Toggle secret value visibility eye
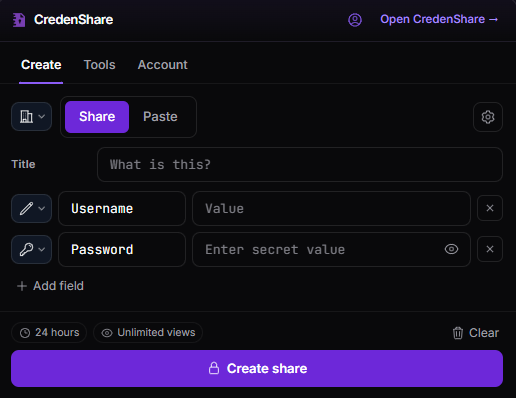This screenshot has width=516, height=398. [451, 249]
